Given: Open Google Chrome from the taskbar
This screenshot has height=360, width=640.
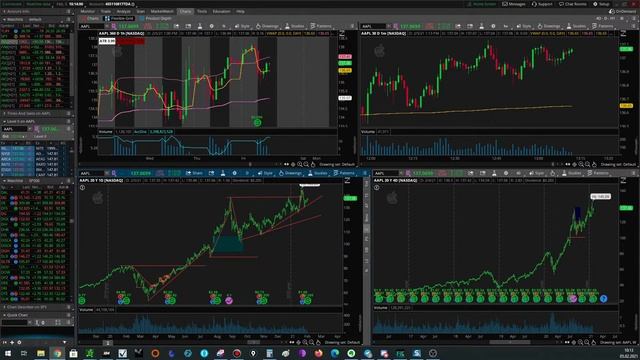Looking at the screenshot, I should 57,353.
